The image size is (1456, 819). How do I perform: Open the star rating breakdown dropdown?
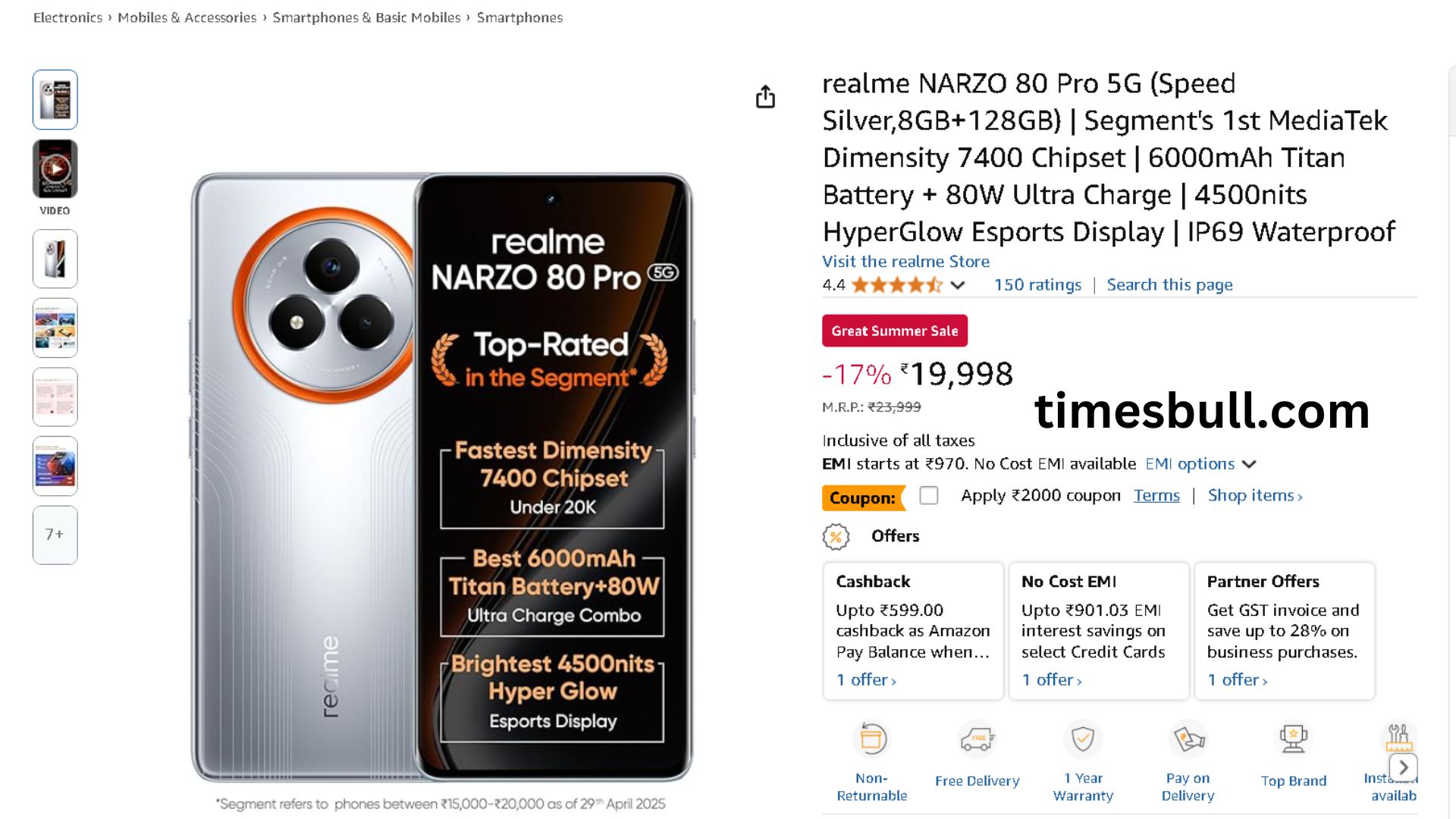[957, 285]
